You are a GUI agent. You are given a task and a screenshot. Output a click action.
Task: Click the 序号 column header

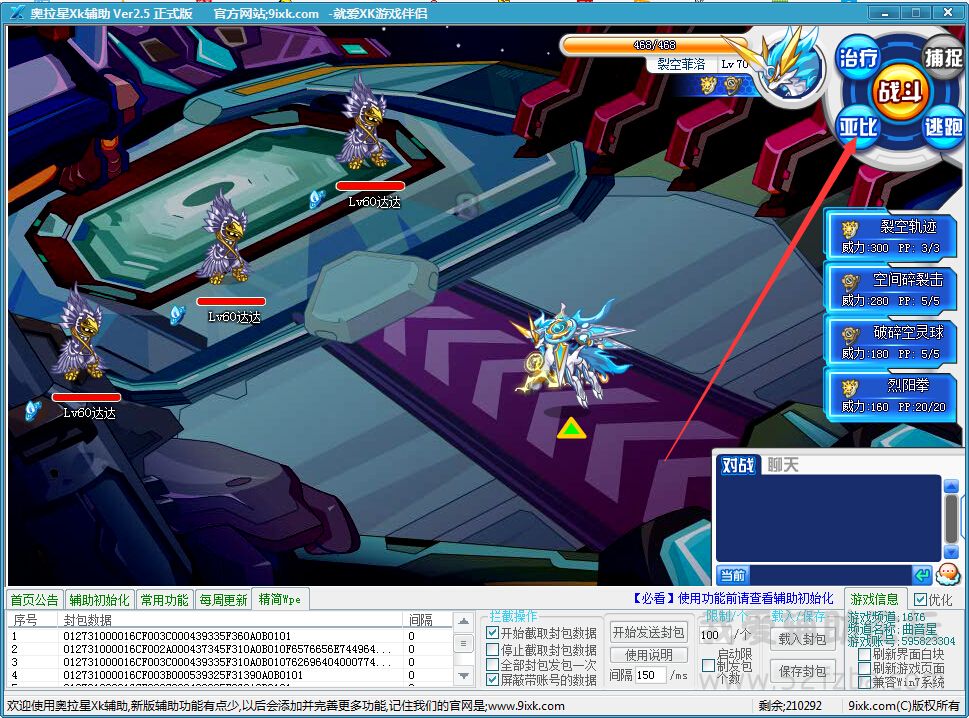click(x=33, y=620)
